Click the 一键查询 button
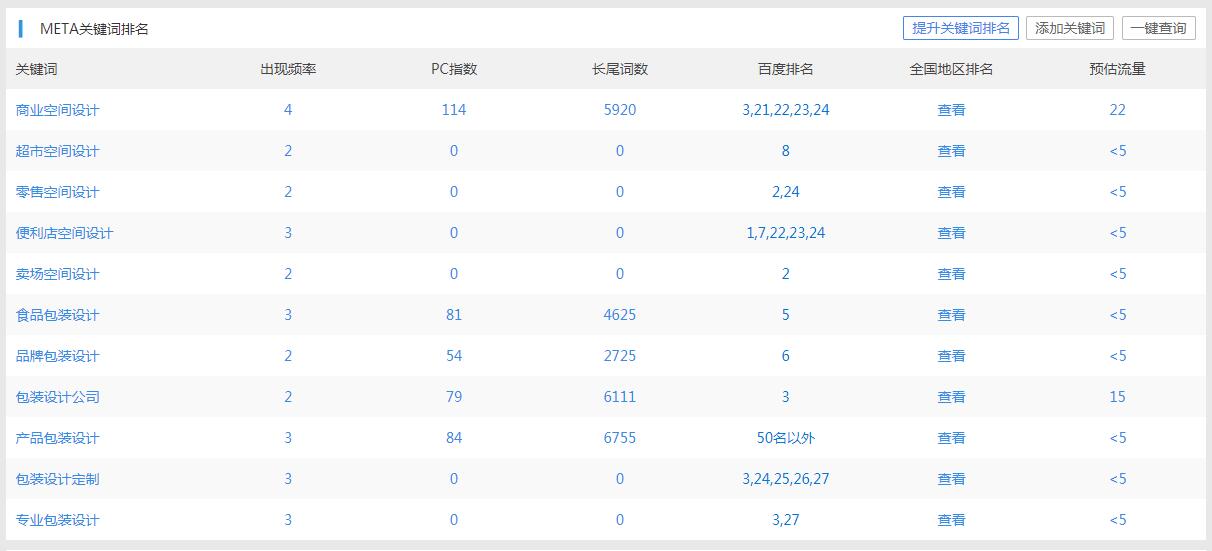Image resolution: width=1212 pixels, height=551 pixels. 1158,28
